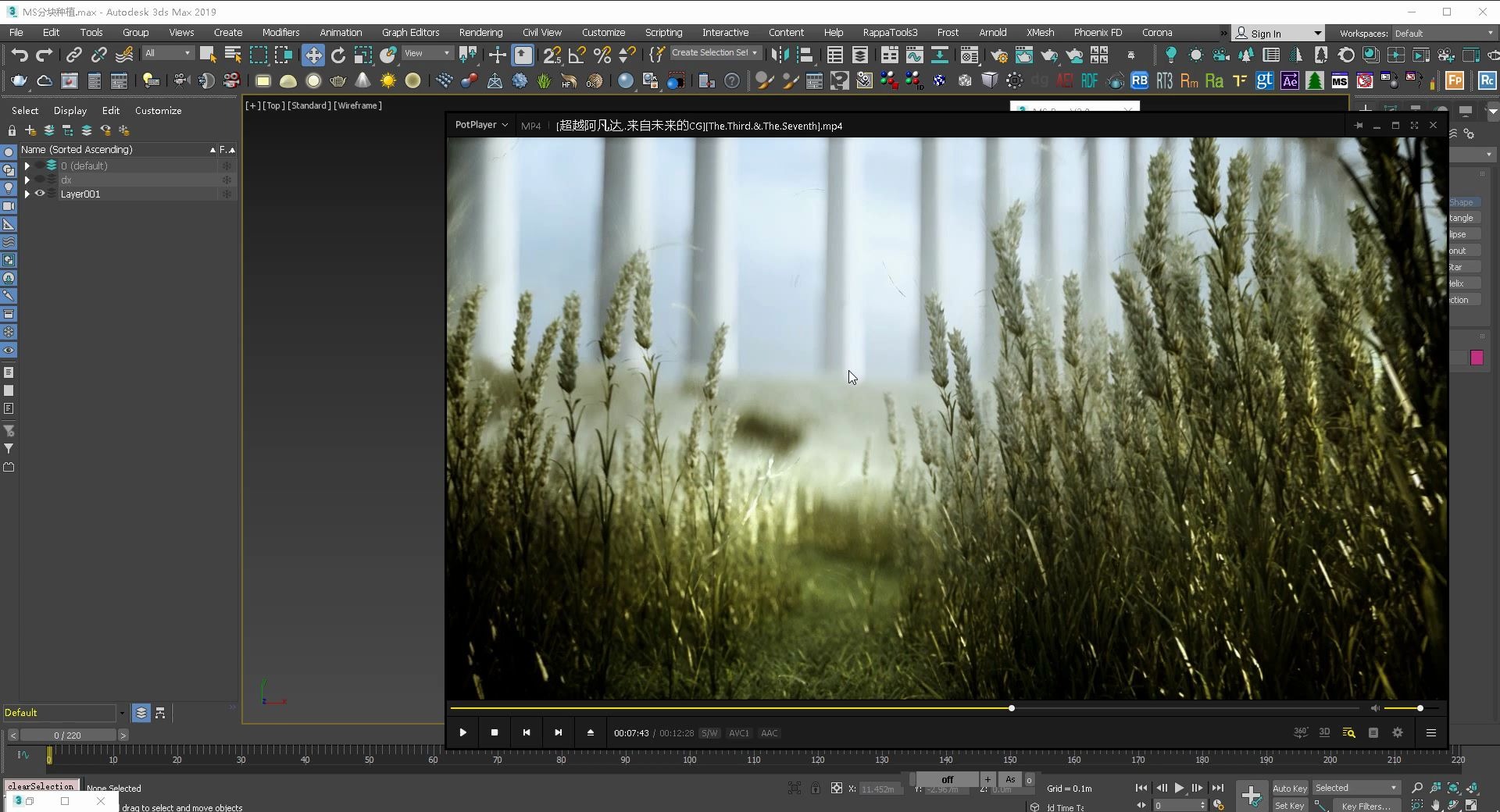This screenshot has height=812, width=1500.
Task: Toggle freeze for Layer001
Action: point(227,194)
